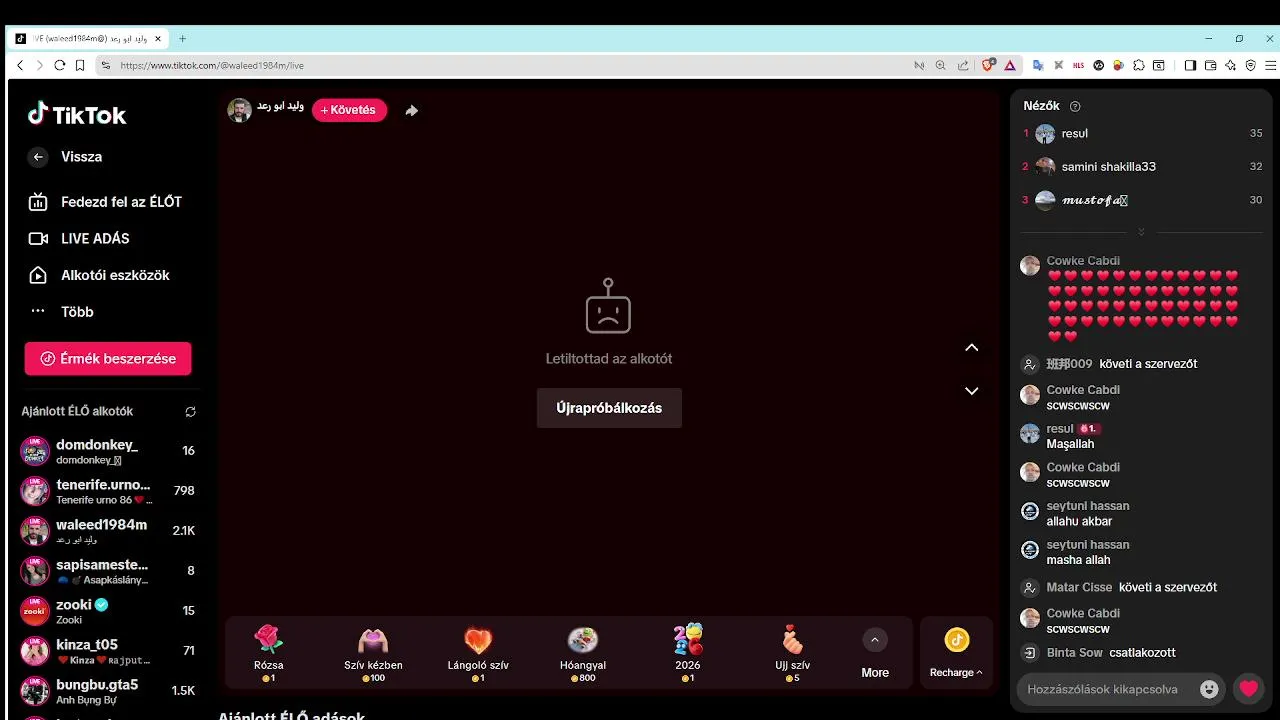Follow the creator with Követés button
Viewport: 1280px width, 720px height.
[349, 110]
